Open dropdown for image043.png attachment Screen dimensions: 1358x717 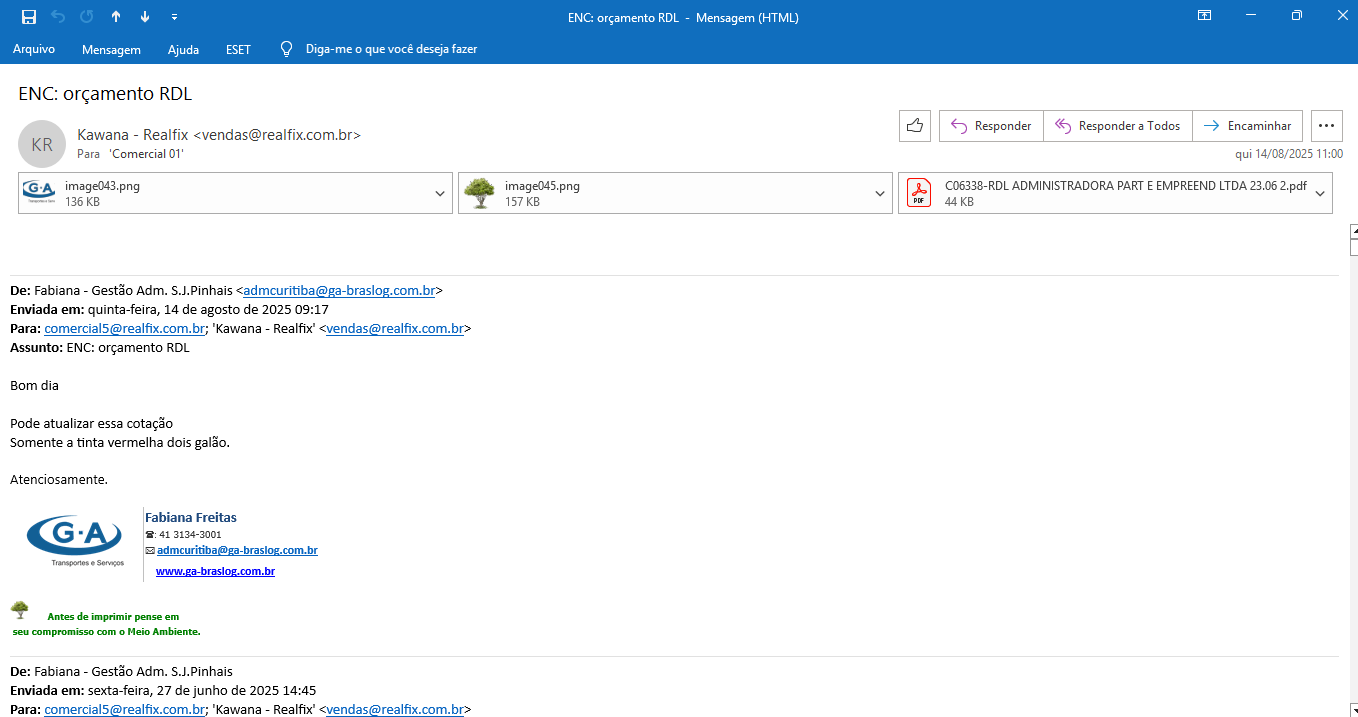pos(440,194)
